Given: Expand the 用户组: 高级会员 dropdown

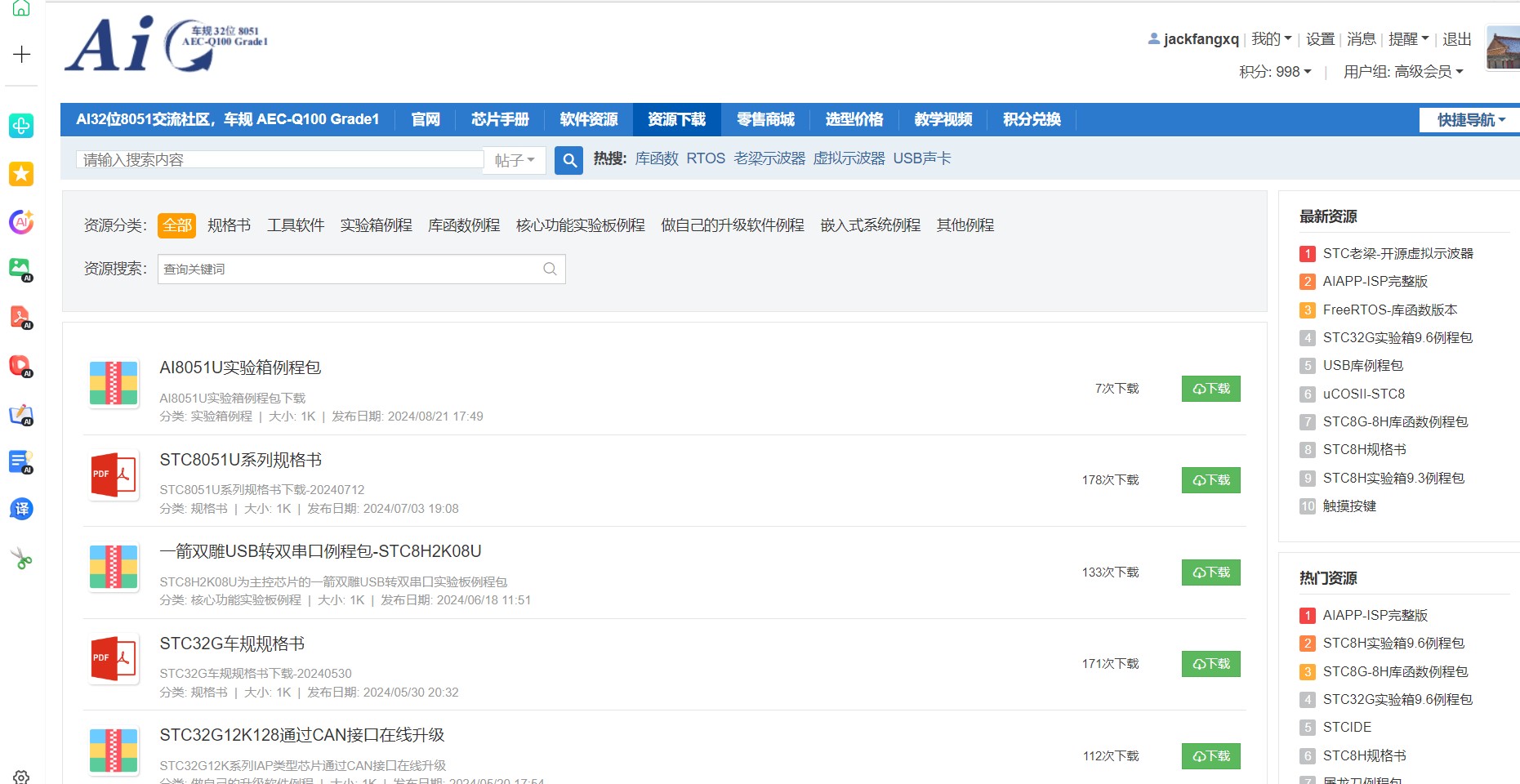Looking at the screenshot, I should pos(1403,72).
